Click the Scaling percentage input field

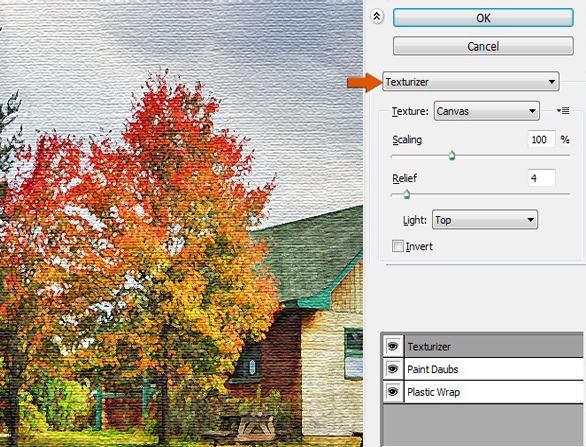click(x=542, y=139)
